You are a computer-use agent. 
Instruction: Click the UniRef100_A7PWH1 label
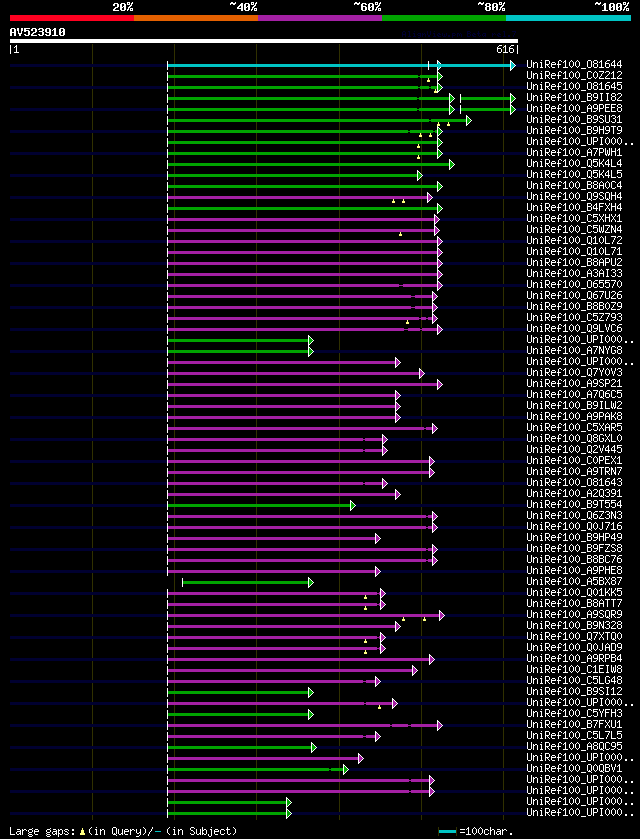click(x=574, y=152)
